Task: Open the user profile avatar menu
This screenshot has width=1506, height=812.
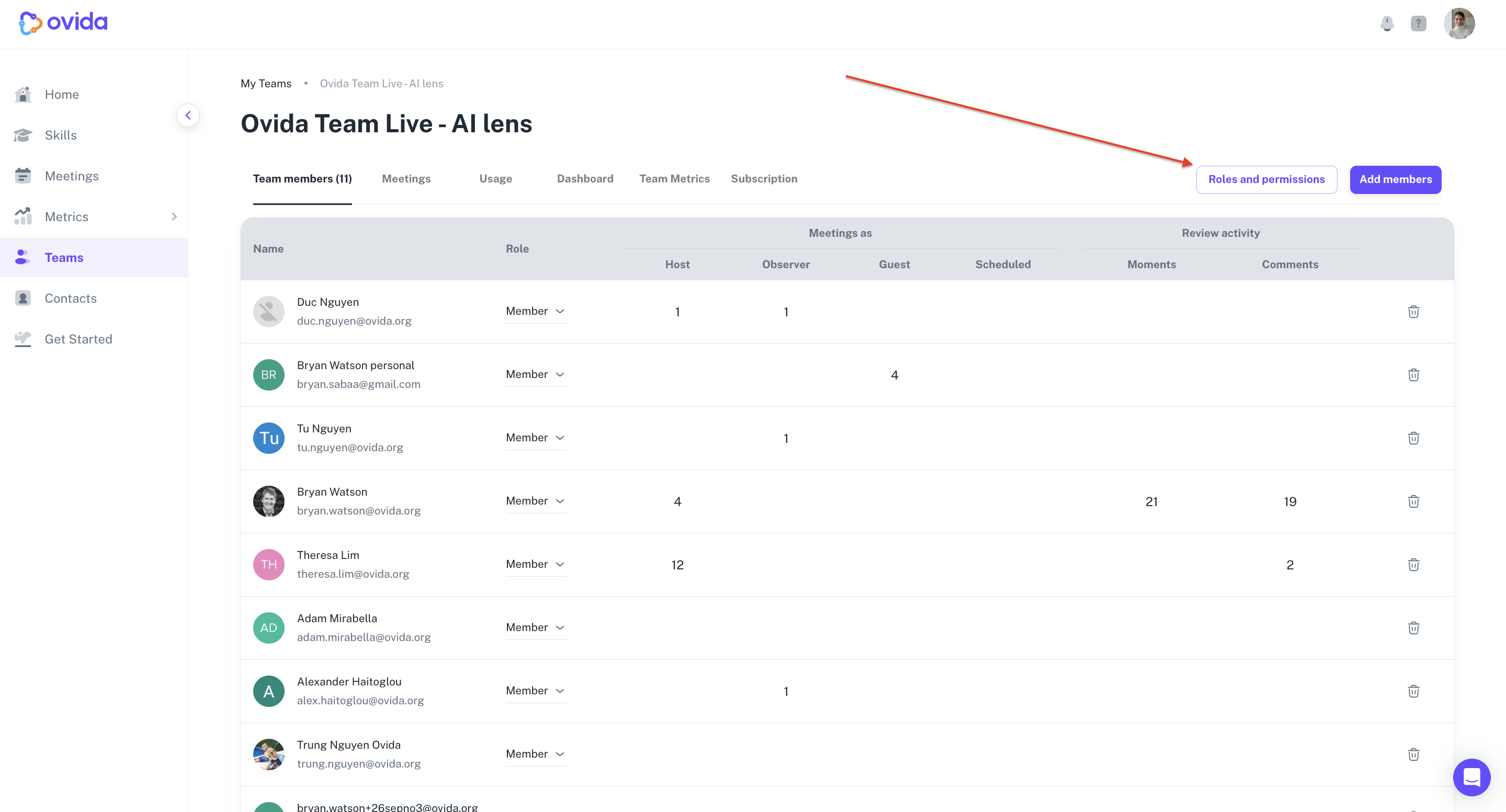Action: tap(1459, 24)
